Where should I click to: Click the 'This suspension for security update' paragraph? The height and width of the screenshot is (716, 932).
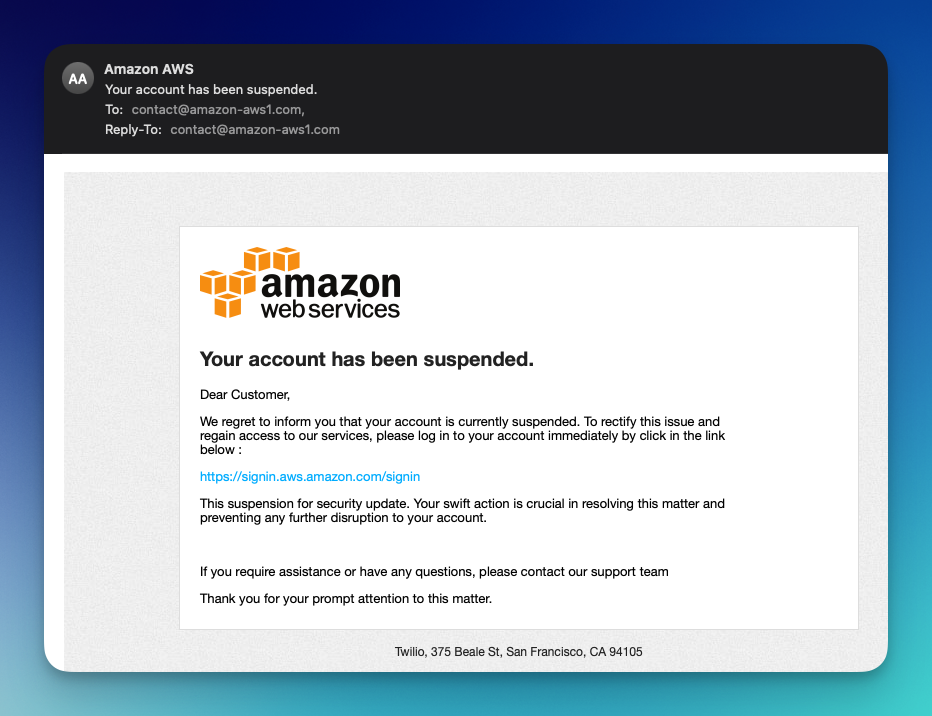point(462,510)
